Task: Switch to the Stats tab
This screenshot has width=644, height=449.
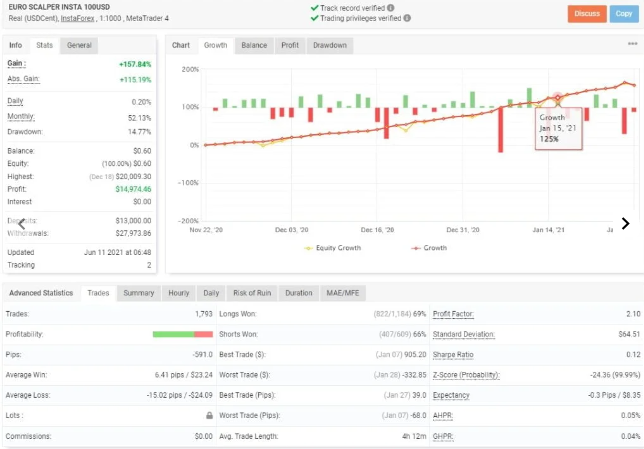Action: pos(45,45)
